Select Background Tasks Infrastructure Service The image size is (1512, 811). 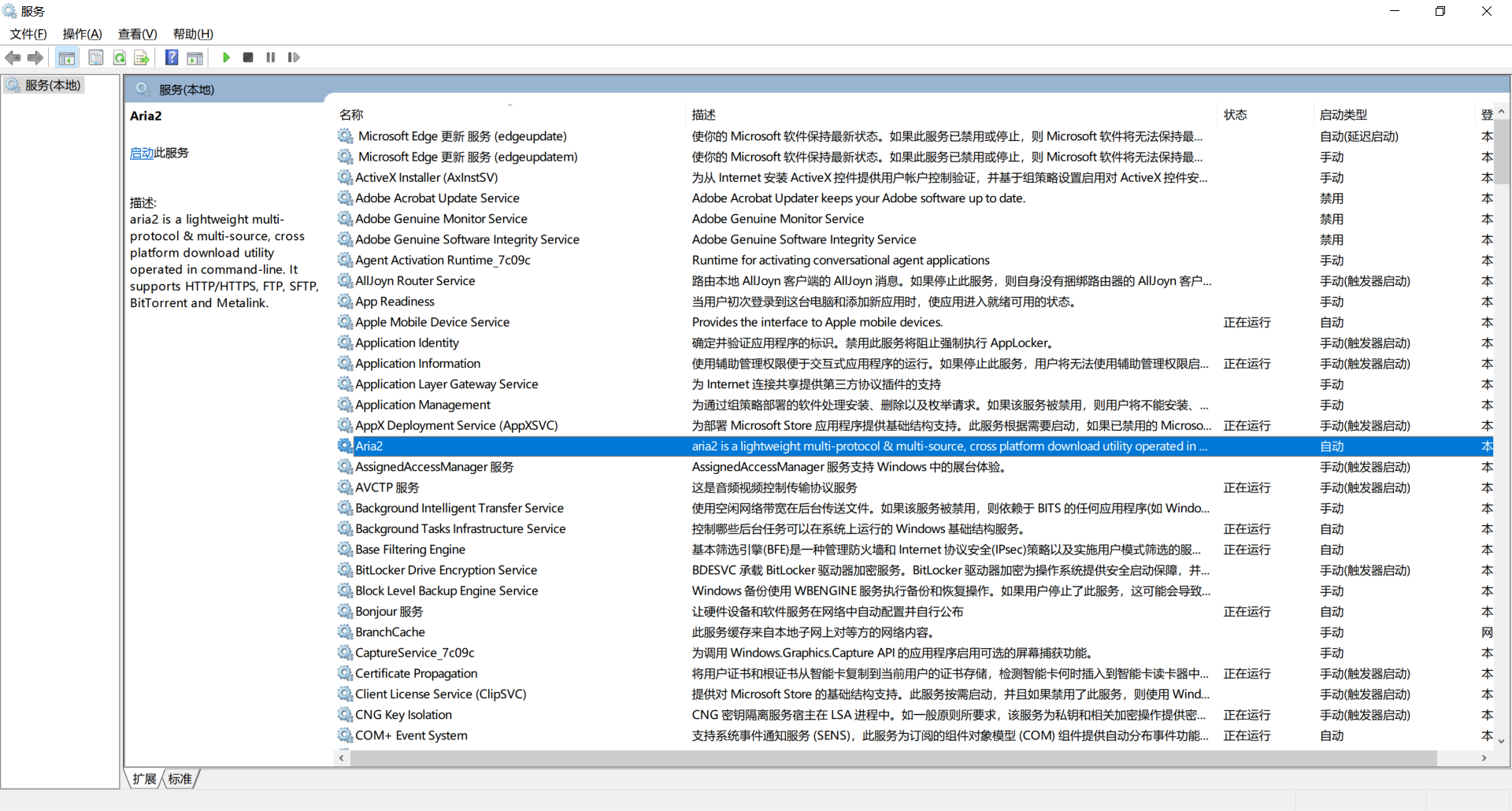tap(460, 528)
